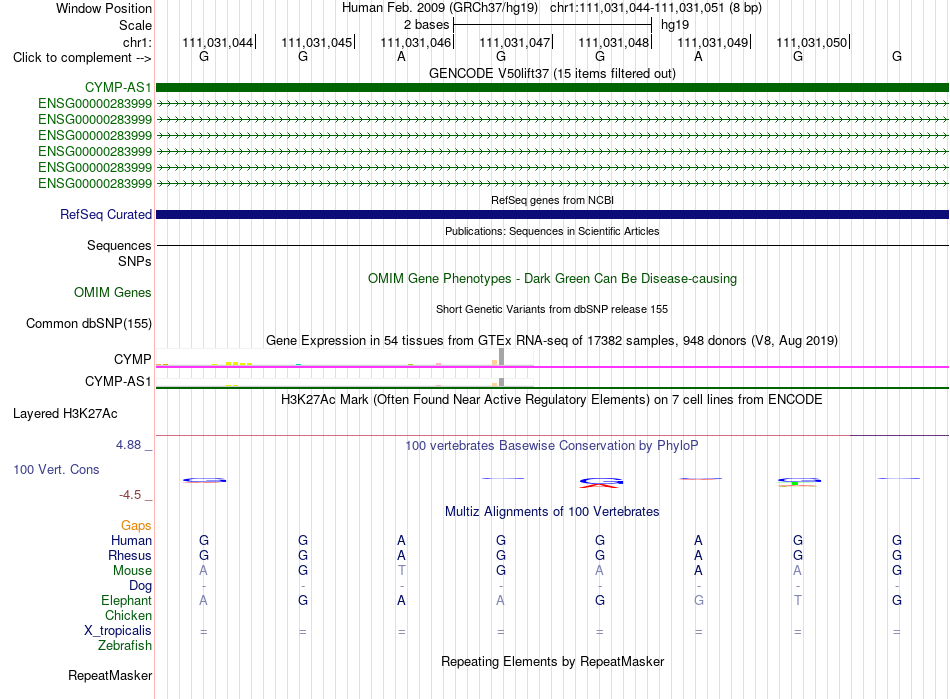The image size is (950, 699).
Task: Select the dark green CYMP-AS1 gene bar
Action: [552, 87]
